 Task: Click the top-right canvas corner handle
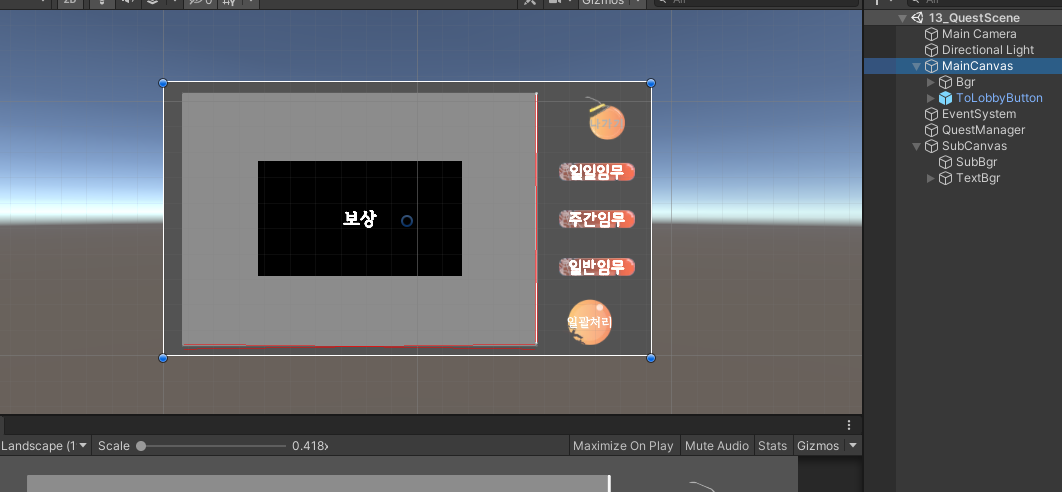pos(651,83)
